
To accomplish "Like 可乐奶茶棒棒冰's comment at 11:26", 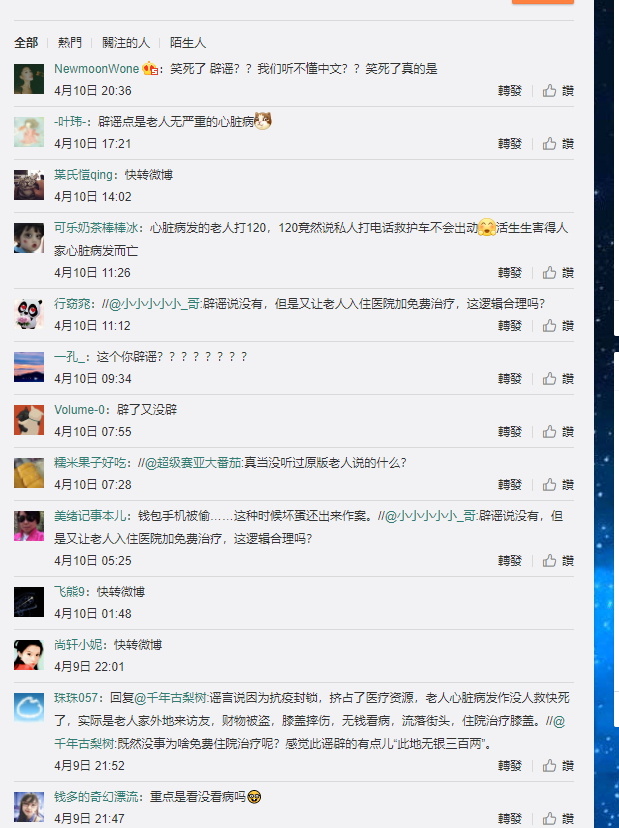I will [x=558, y=272].
